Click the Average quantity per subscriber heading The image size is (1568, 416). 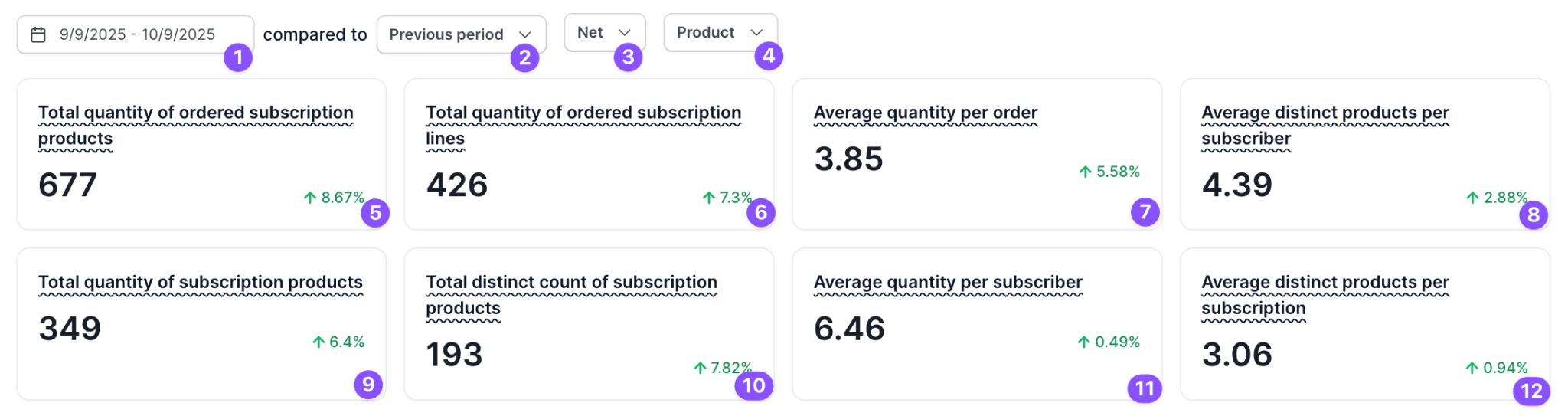[948, 283]
